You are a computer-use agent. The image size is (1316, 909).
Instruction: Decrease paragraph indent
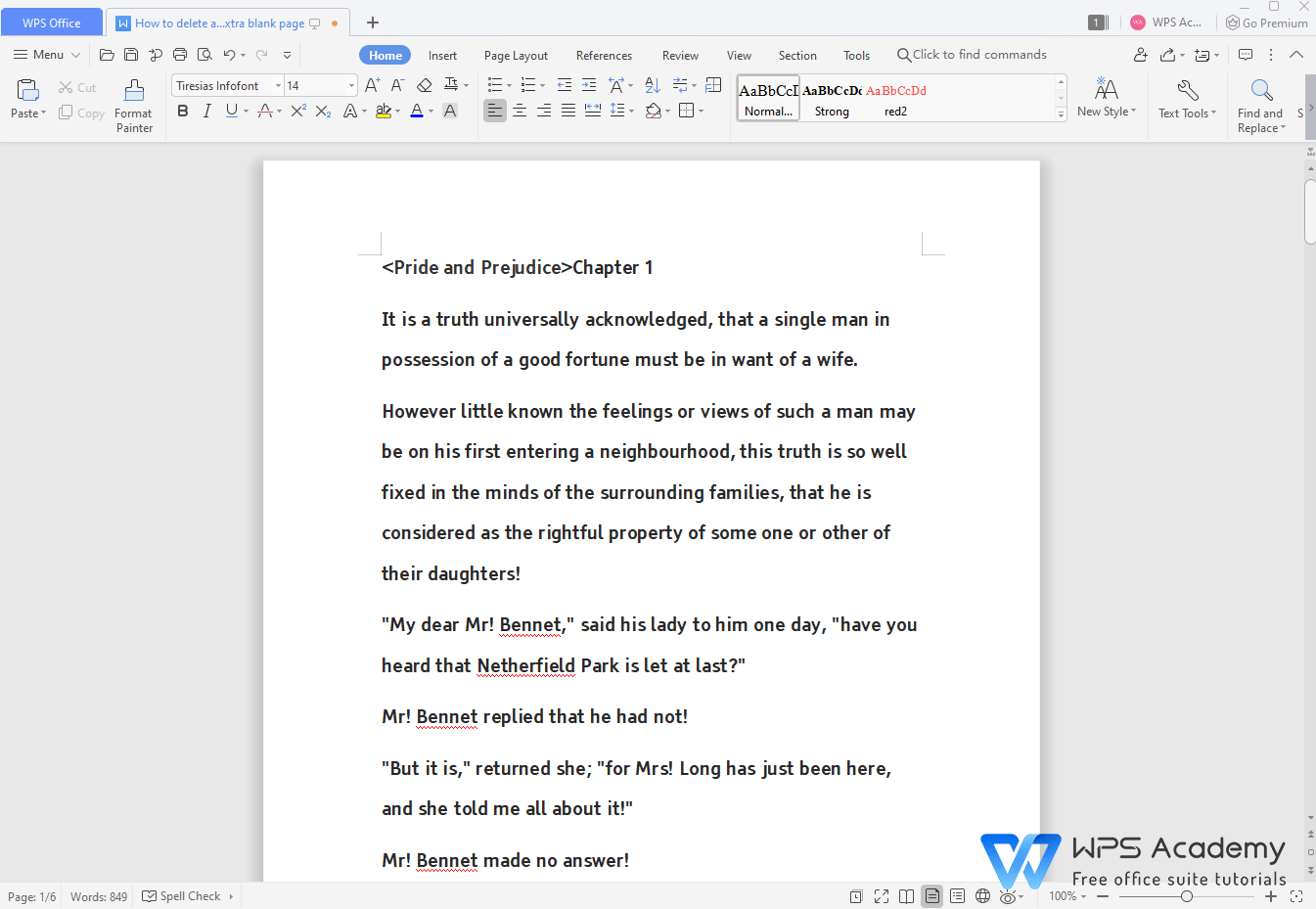point(565,86)
